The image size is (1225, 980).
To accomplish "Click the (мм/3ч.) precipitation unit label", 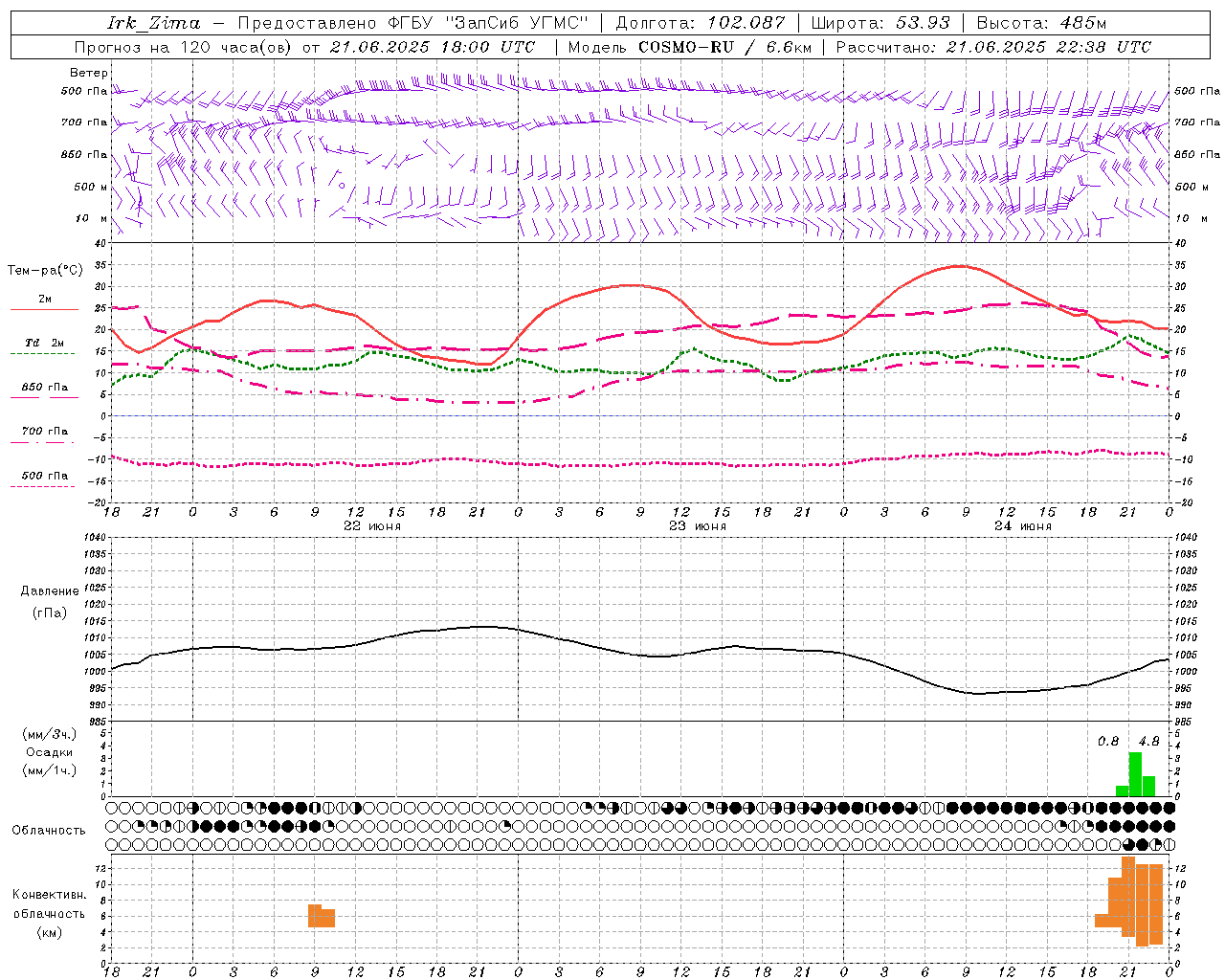I will 50,734.
